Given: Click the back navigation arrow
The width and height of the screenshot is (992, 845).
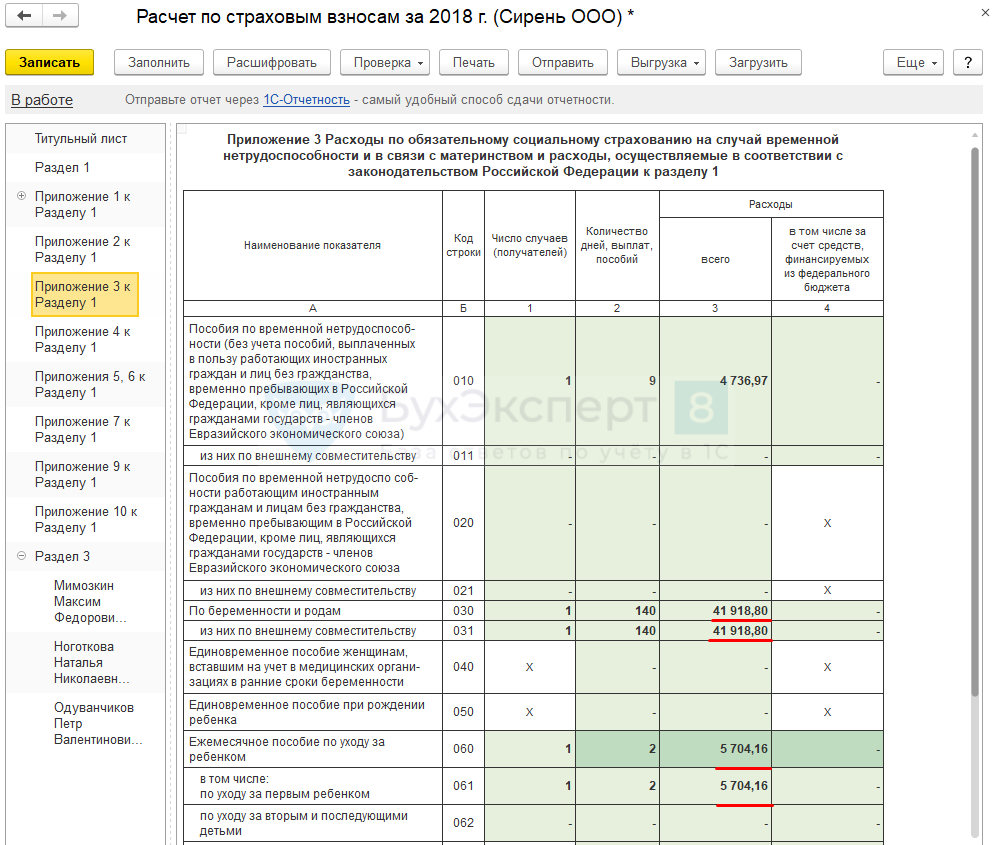Looking at the screenshot, I should pyautogui.click(x=25, y=17).
